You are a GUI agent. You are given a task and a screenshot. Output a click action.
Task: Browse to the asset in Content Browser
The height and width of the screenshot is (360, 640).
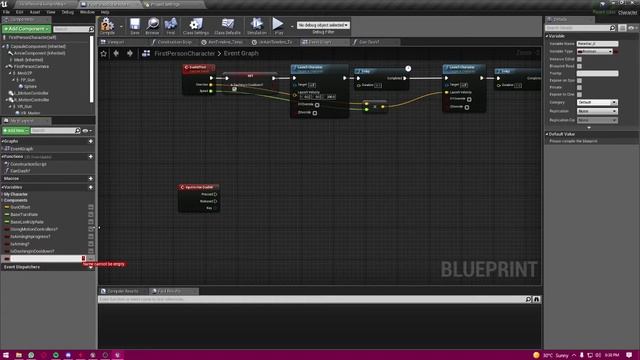(153, 26)
